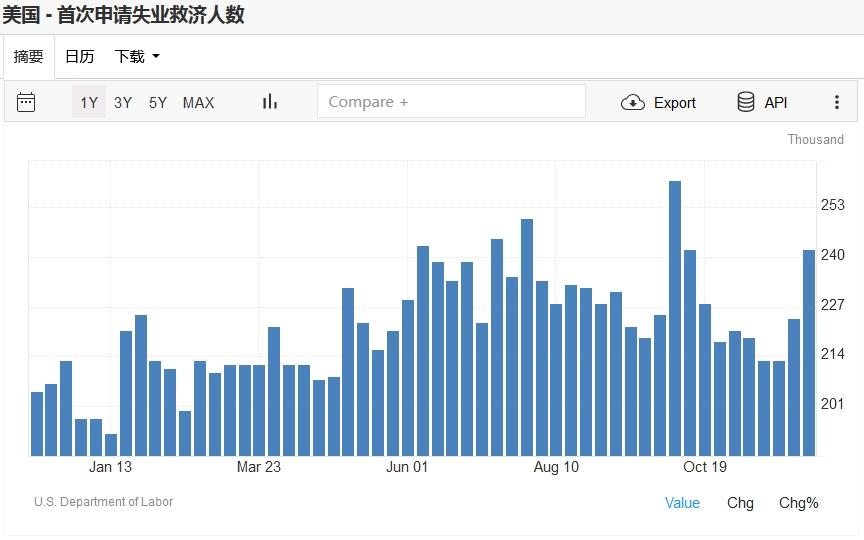This screenshot has height=540, width=864.
Task: Expand the 下载 dropdown menu
Action: point(137,57)
